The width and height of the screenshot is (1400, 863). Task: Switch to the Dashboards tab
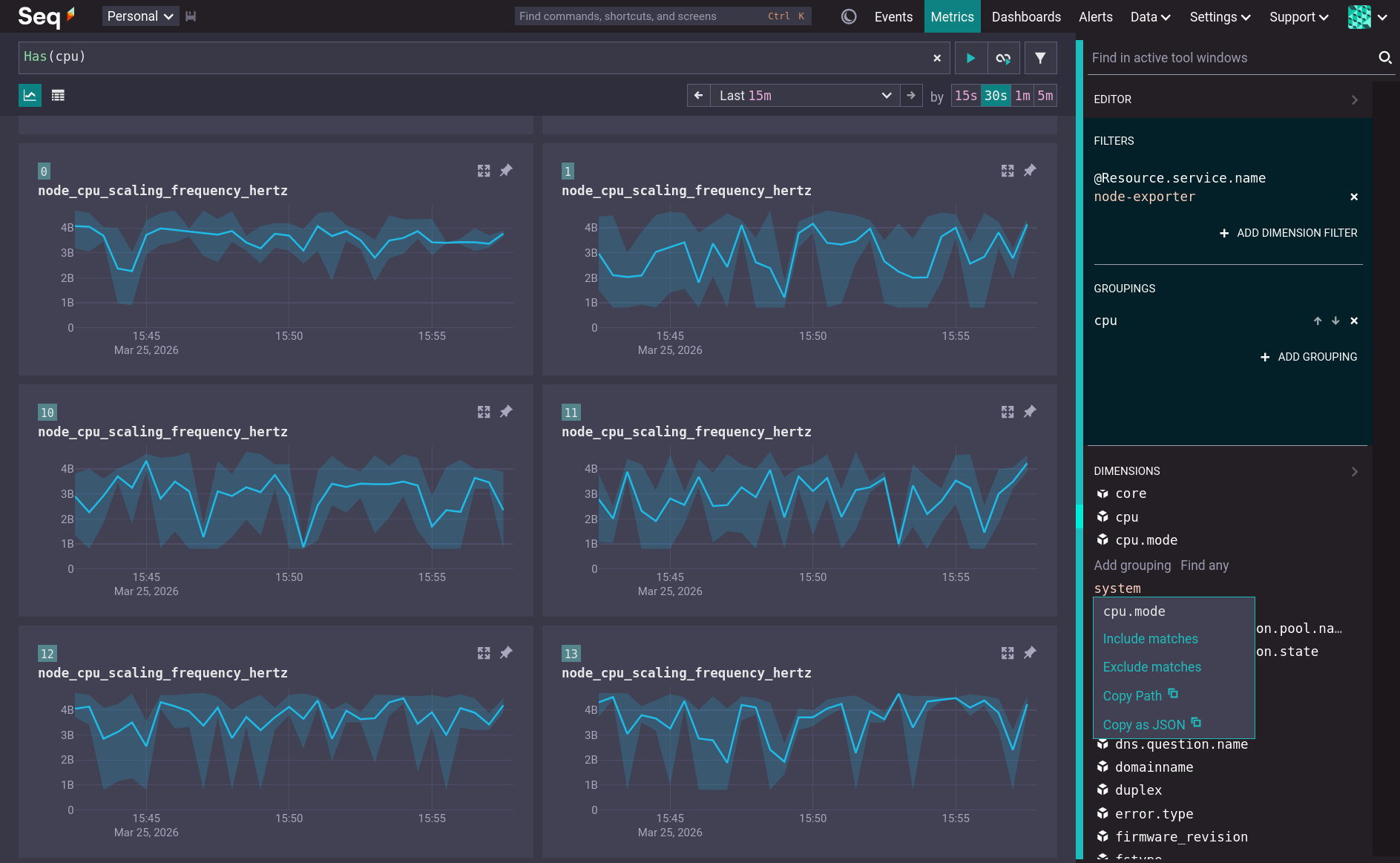click(1026, 16)
